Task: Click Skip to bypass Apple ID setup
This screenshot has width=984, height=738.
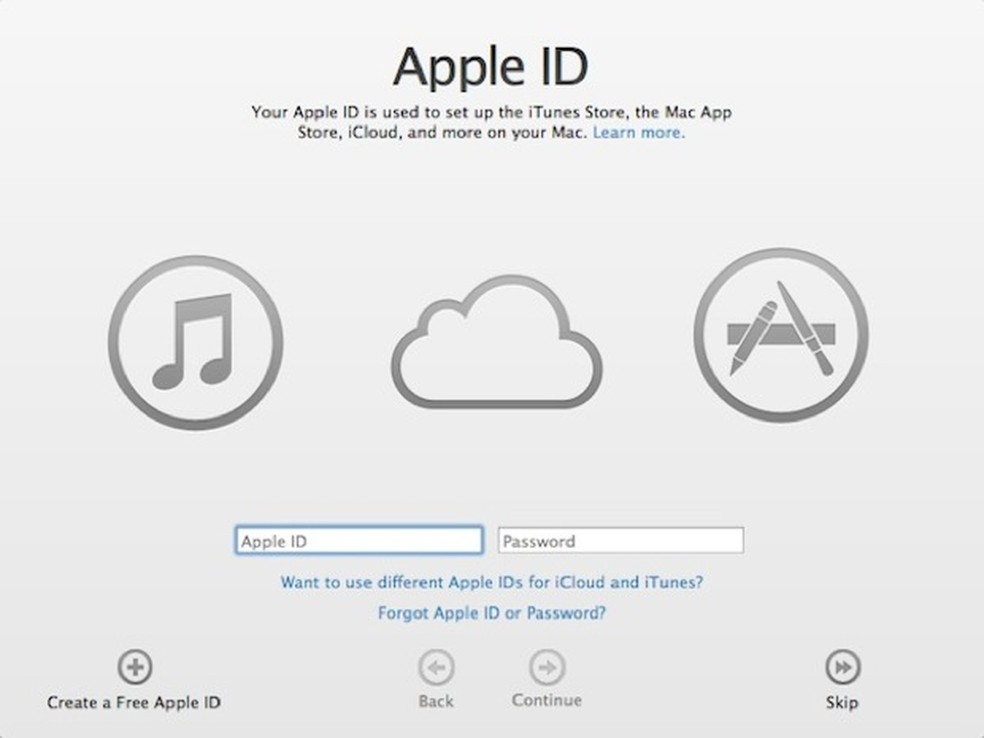Action: [x=842, y=702]
